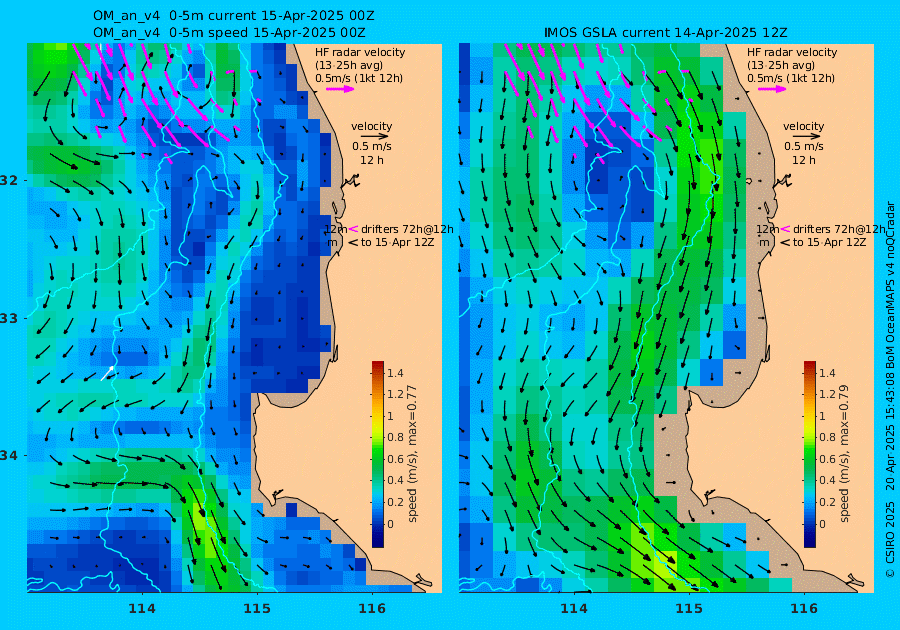Click the '0.2' tick on the right colorbar

pos(827,503)
